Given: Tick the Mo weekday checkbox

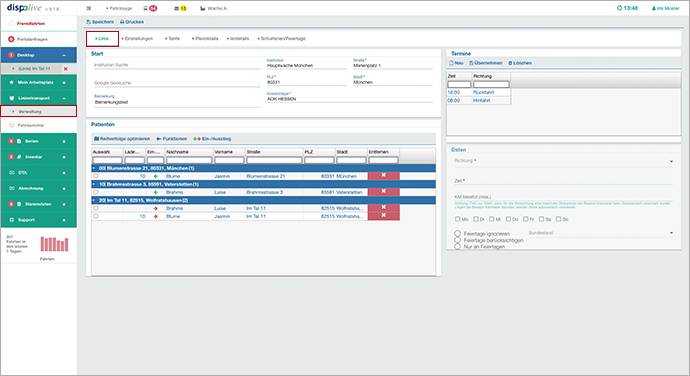Looking at the screenshot, I should click(x=458, y=219).
